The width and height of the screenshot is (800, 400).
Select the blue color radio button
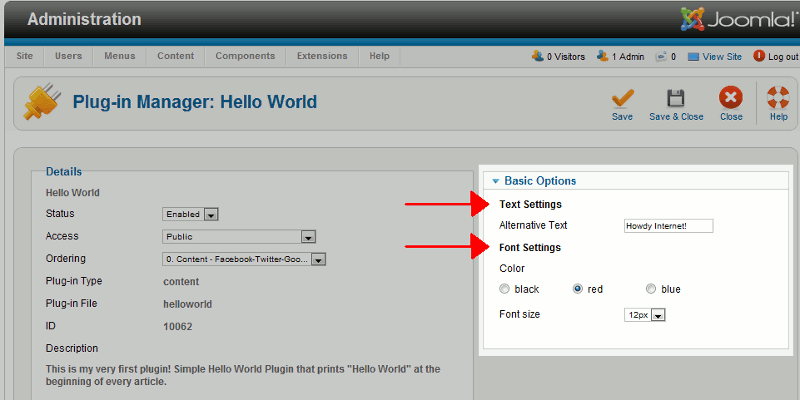click(651, 289)
